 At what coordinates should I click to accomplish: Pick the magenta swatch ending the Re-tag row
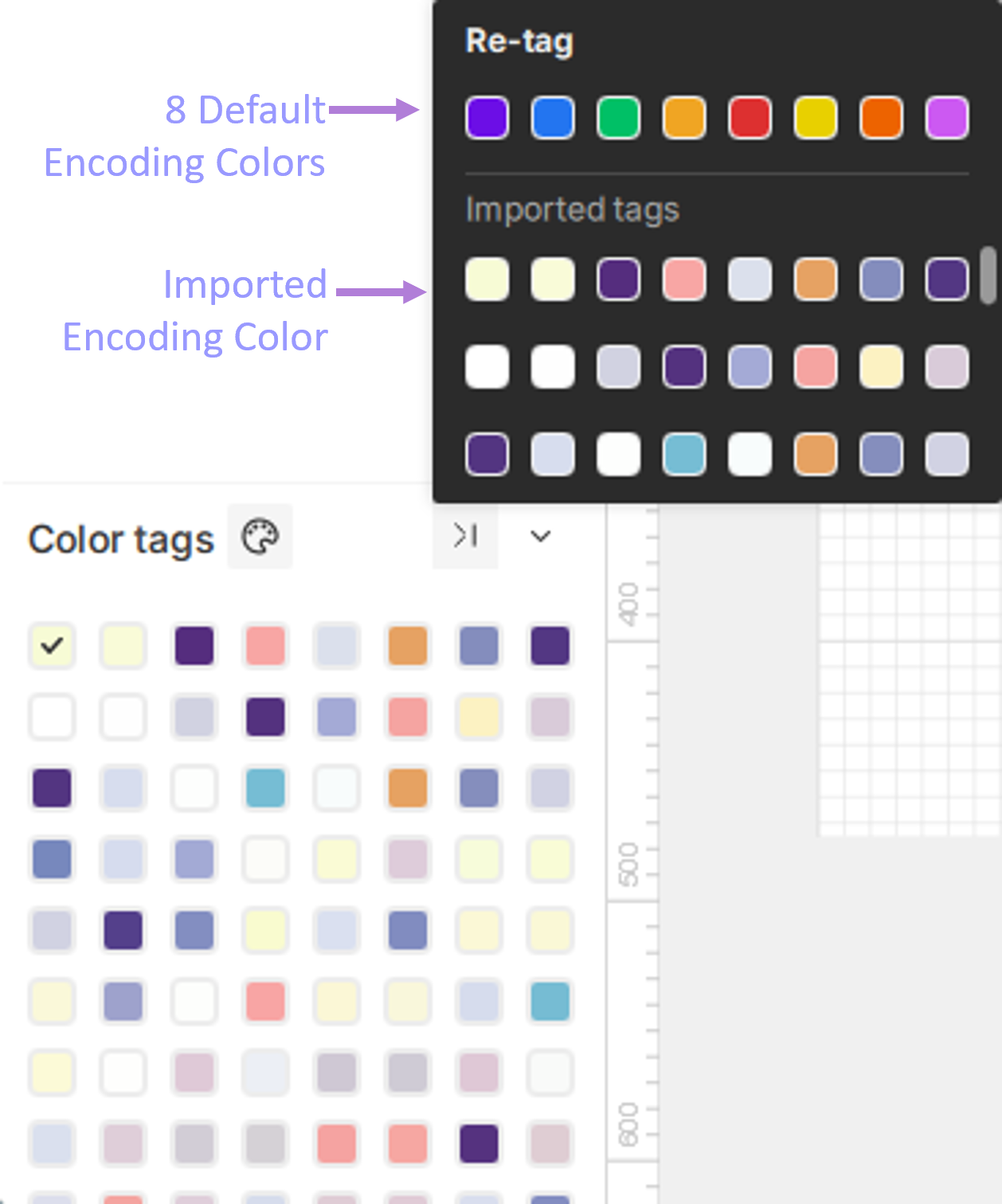coord(947,118)
